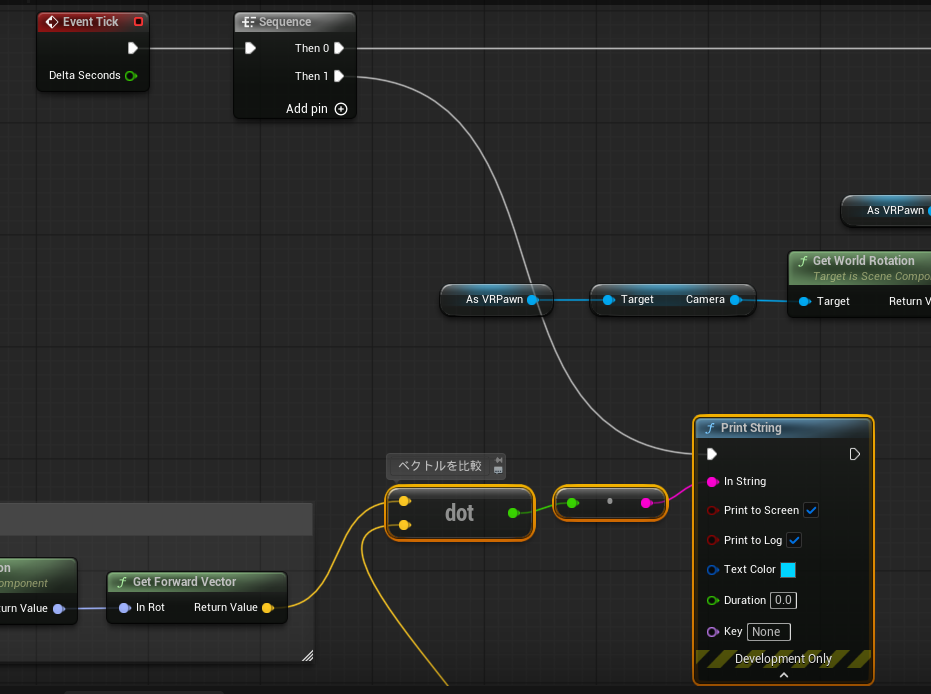Viewport: 931px width, 694px height.
Task: Click Print String input execution pin
Action: (711, 454)
